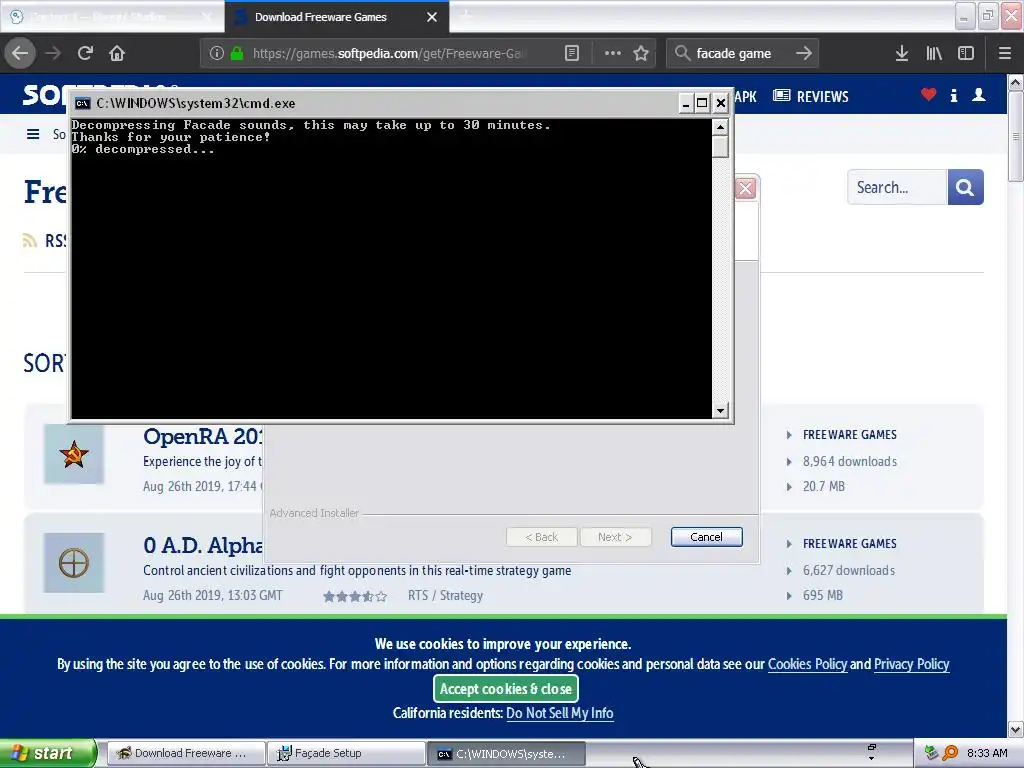Accept cookies & close banner
Image resolution: width=1024 pixels, height=768 pixels.
pos(505,689)
